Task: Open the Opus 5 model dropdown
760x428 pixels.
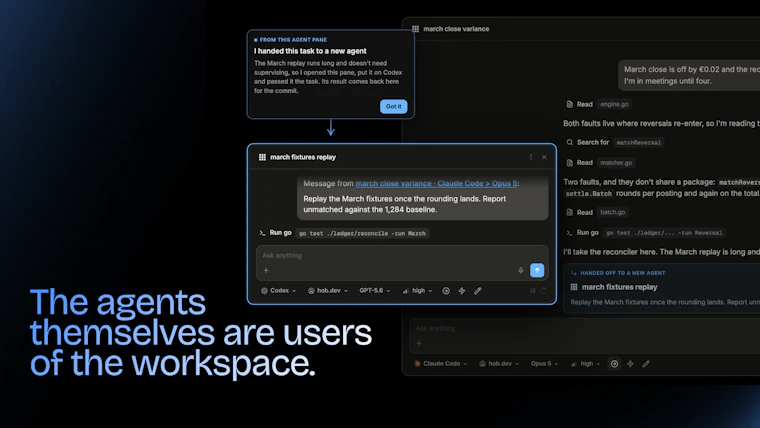Action: tap(544, 364)
